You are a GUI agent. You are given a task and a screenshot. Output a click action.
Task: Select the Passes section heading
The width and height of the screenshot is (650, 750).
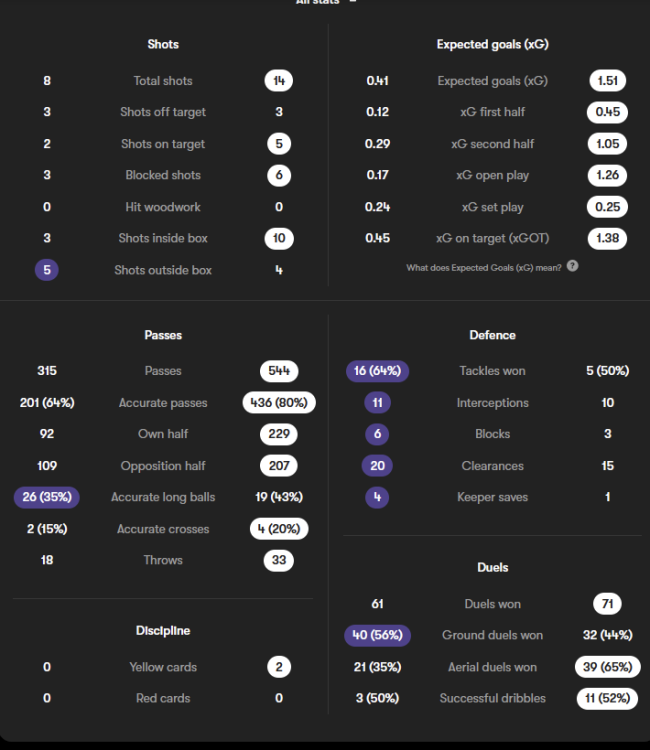pos(163,335)
